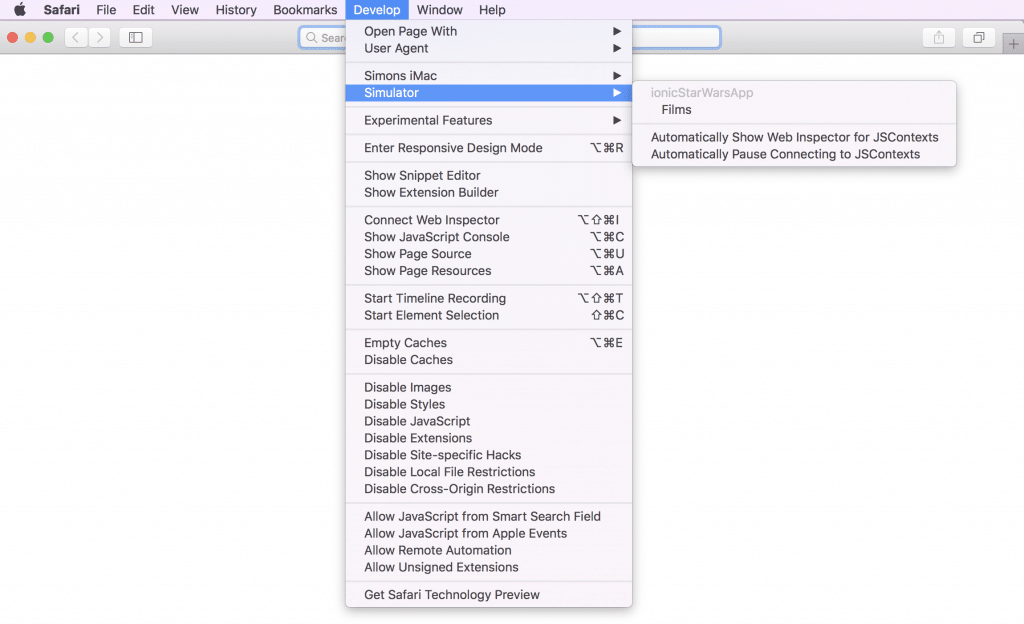Expand the User Agent submenu
Viewport: 1024px width, 624px height.
coord(488,48)
